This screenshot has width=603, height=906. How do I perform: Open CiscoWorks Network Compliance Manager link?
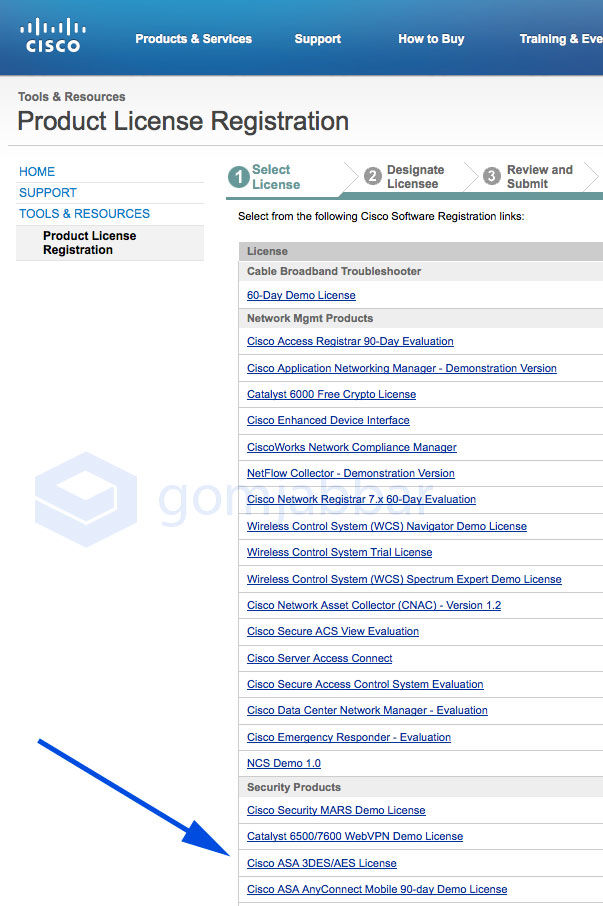point(352,447)
